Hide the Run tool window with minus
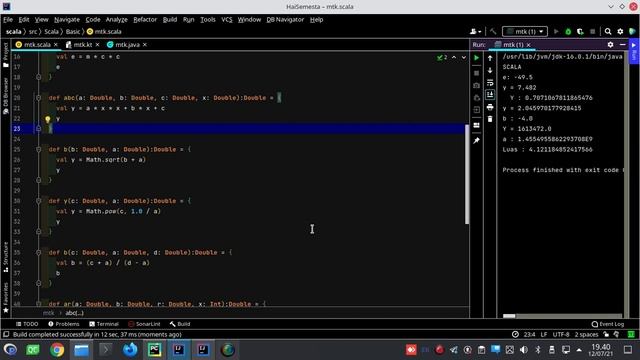The height and width of the screenshot is (360, 640). pyautogui.click(x=622, y=44)
